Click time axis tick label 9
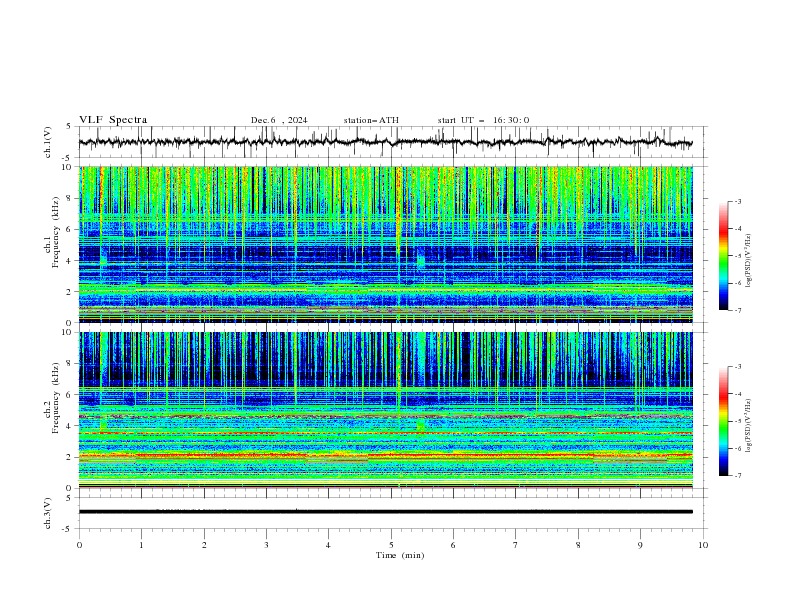The height and width of the screenshot is (612, 792). click(640, 545)
